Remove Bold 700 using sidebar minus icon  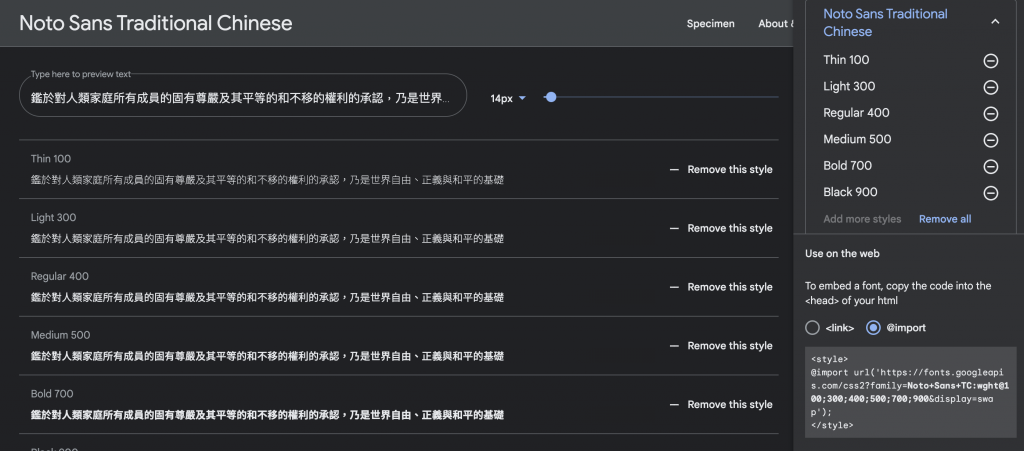(x=990, y=166)
